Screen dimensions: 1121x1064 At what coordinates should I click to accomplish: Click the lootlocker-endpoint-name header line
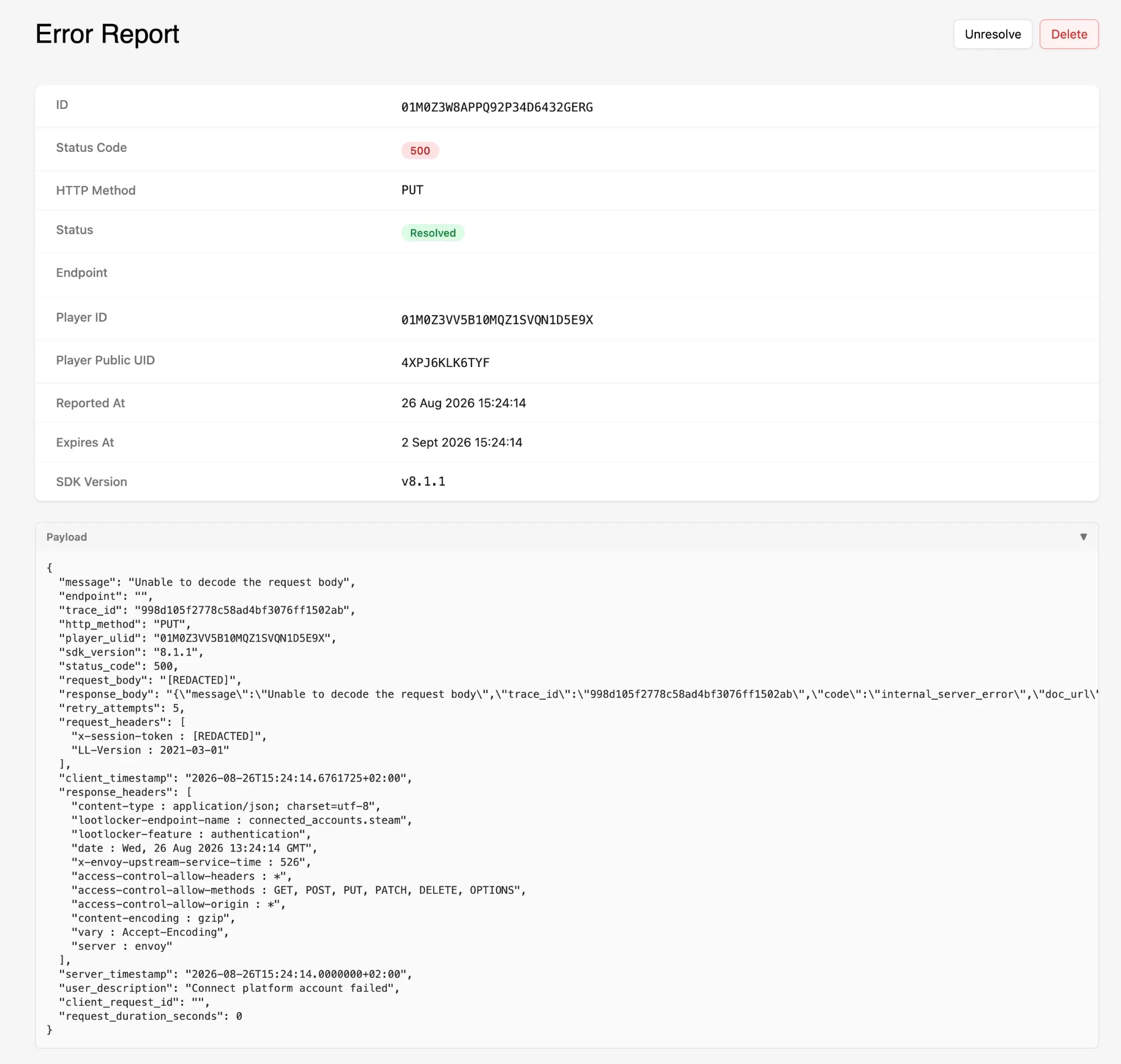pos(242,820)
